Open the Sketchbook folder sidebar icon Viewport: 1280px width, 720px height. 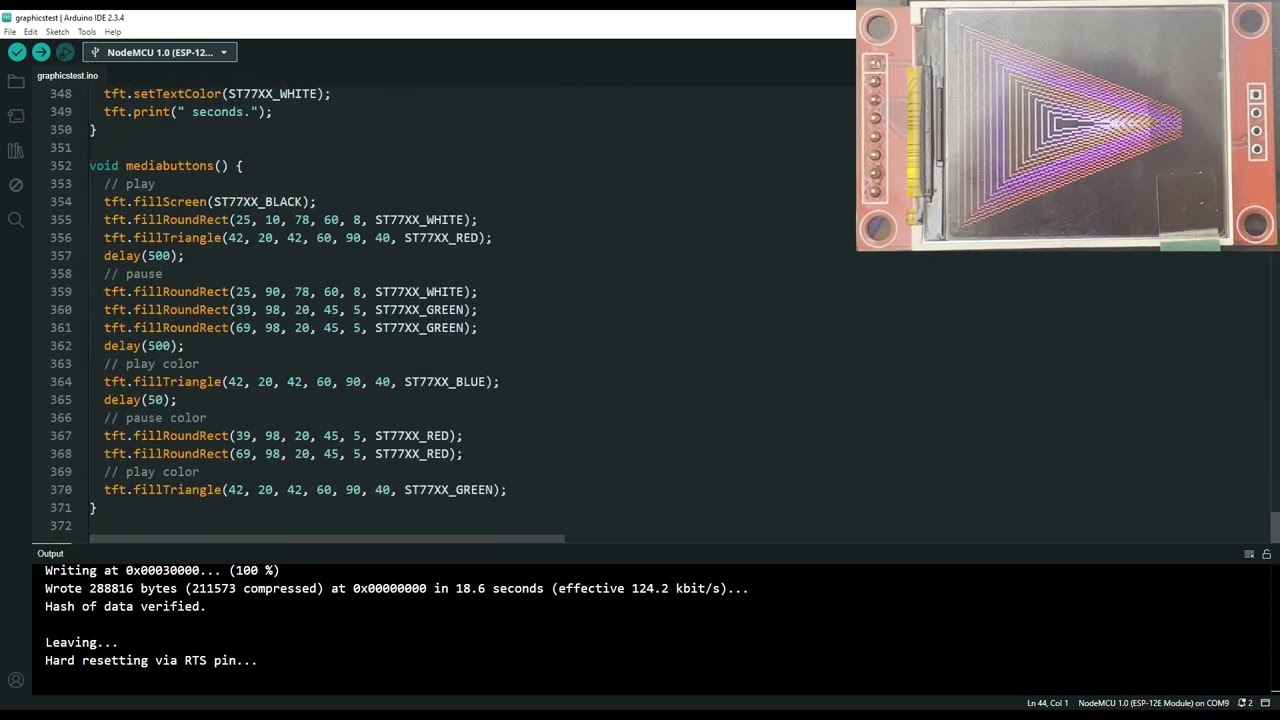(15, 82)
